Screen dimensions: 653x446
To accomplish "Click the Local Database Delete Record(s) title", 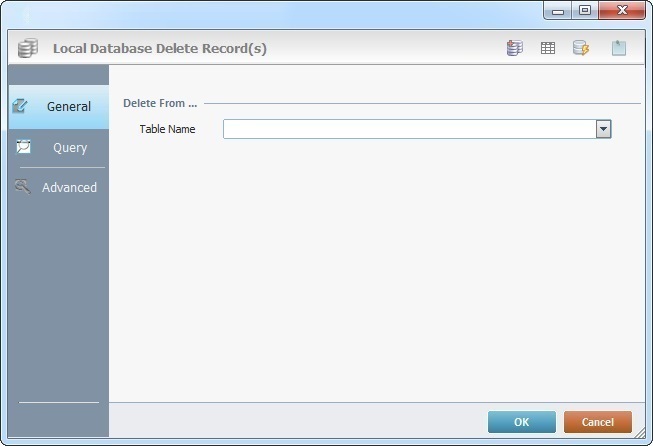I will [x=159, y=48].
